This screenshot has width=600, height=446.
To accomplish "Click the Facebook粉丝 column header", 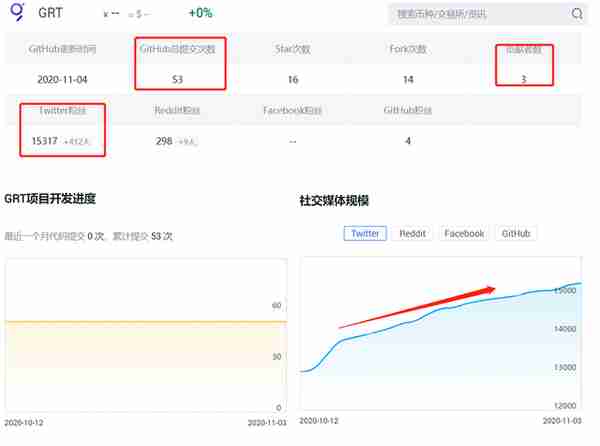I will point(292,110).
